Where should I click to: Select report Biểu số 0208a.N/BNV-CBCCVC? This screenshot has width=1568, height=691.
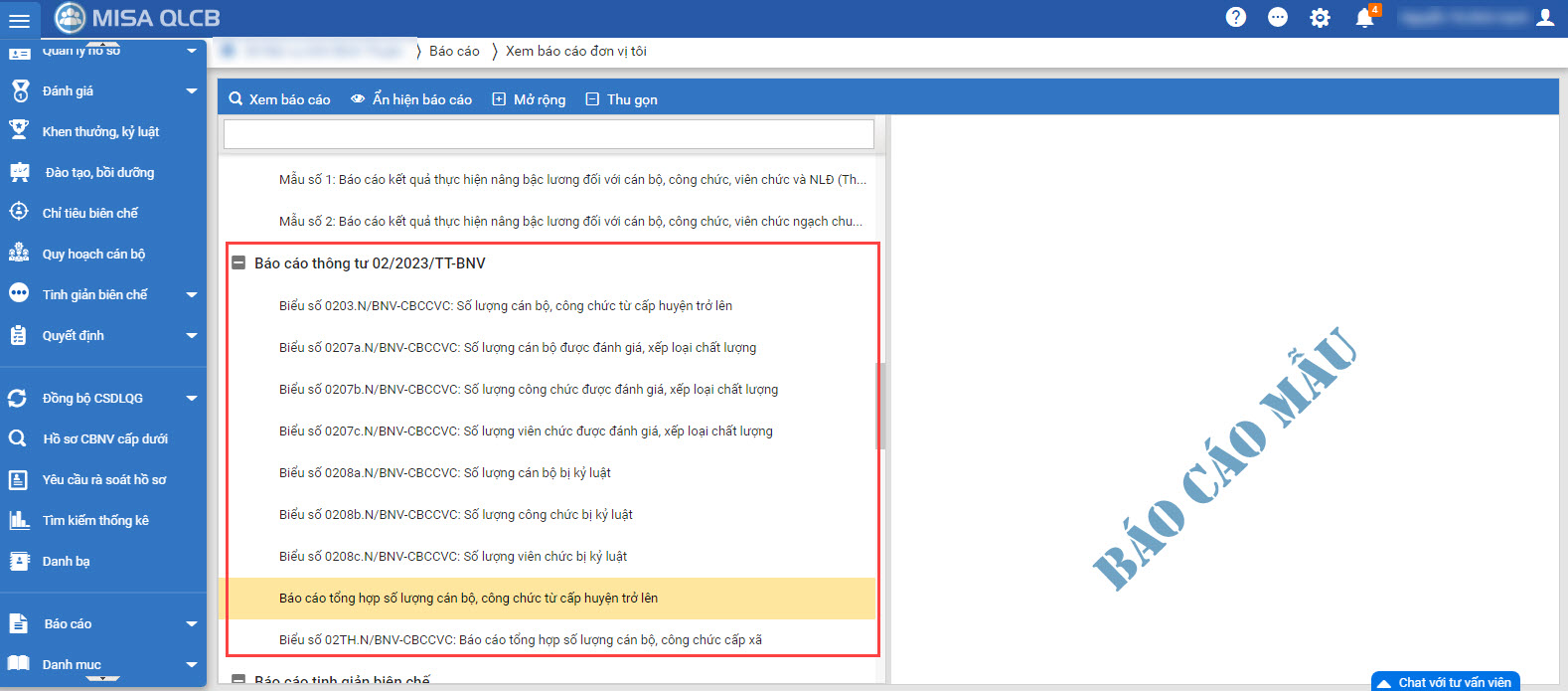[444, 473]
